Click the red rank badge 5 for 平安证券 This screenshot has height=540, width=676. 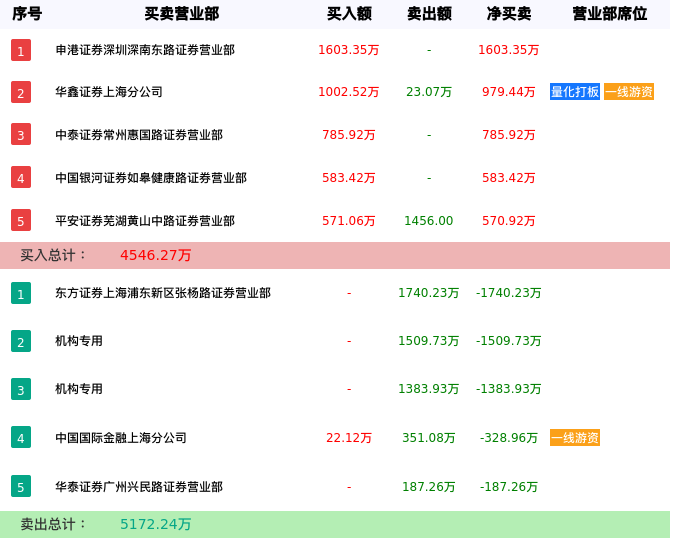[x=21, y=220]
